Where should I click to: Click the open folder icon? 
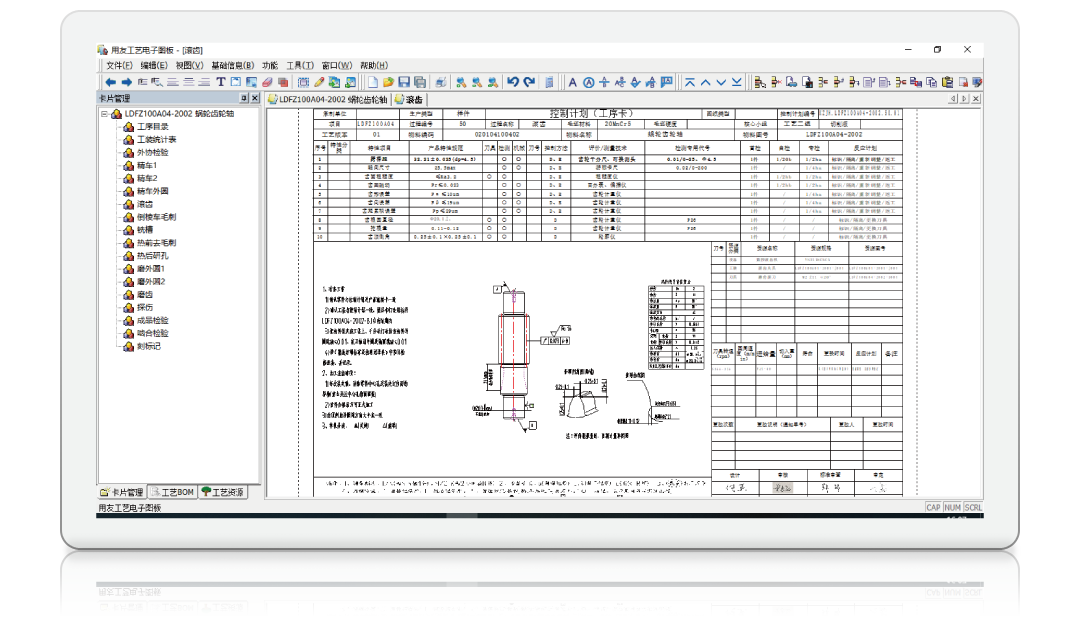[x=388, y=83]
